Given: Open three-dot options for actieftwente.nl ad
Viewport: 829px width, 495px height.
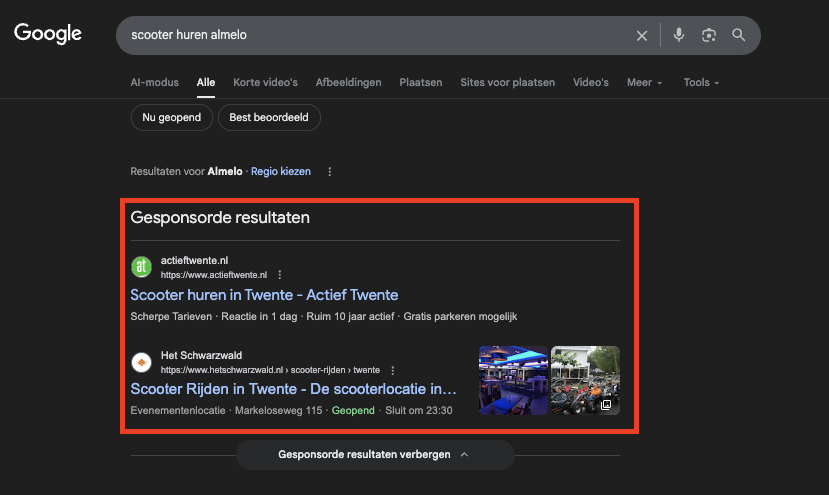Looking at the screenshot, I should coord(280,275).
